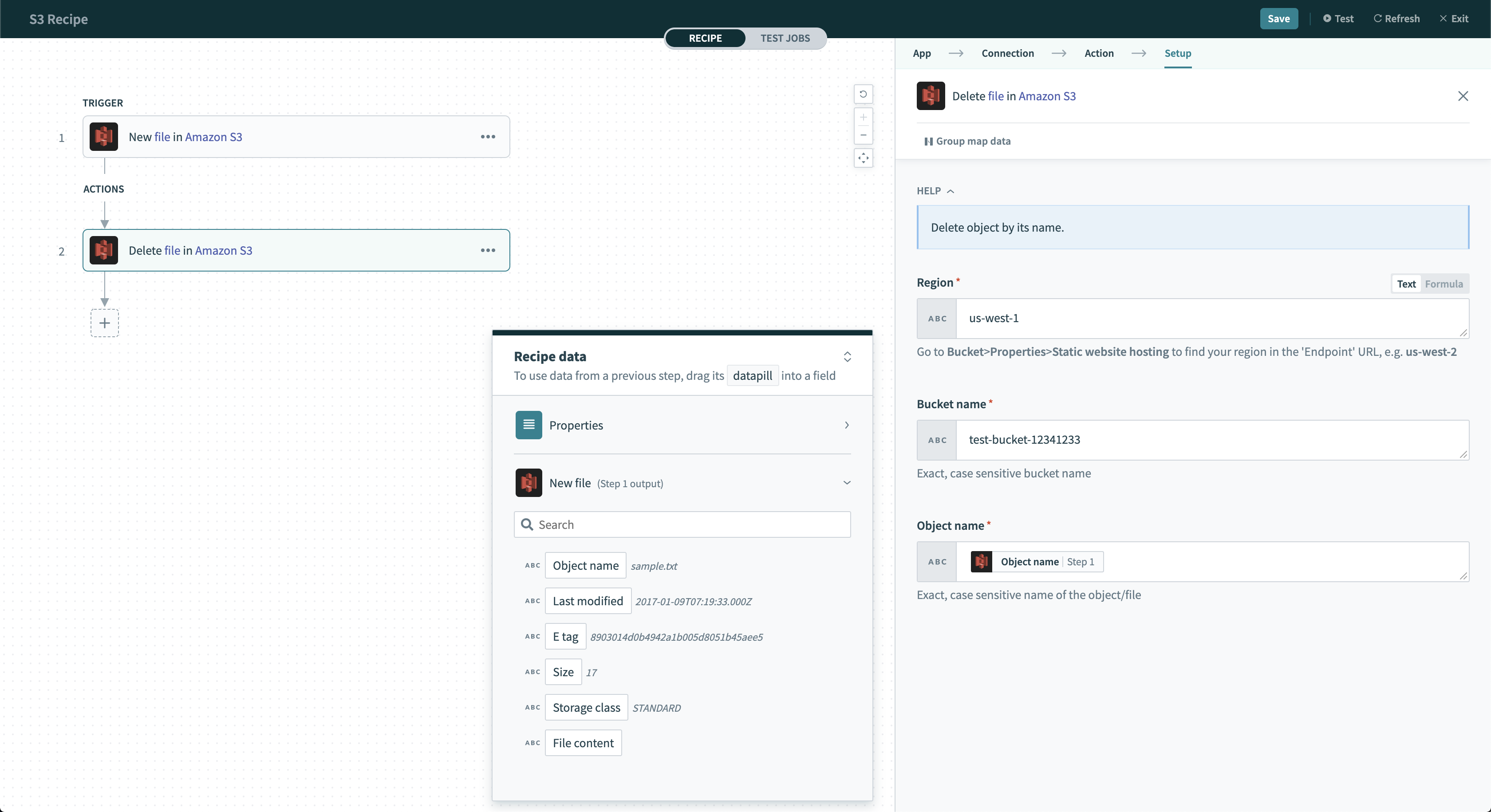Click the fit-to-screen canvas icon

point(863,158)
